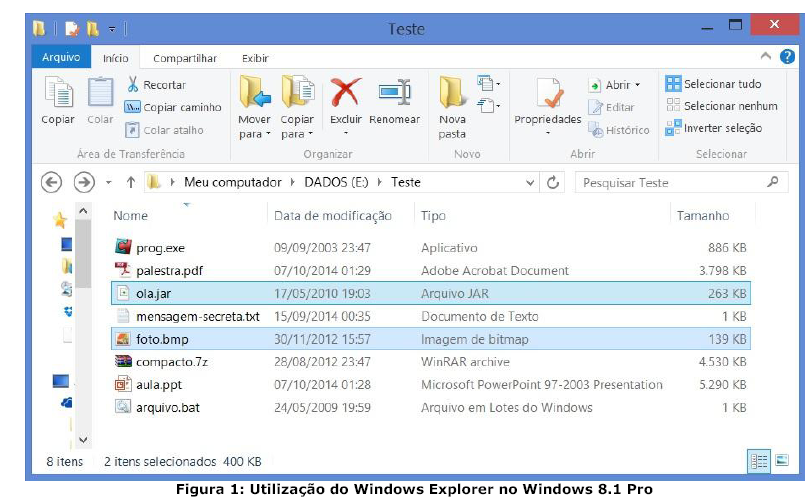Click the Recortar scissors icon
Image resolution: width=812 pixels, height=499 pixels.
[x=132, y=85]
